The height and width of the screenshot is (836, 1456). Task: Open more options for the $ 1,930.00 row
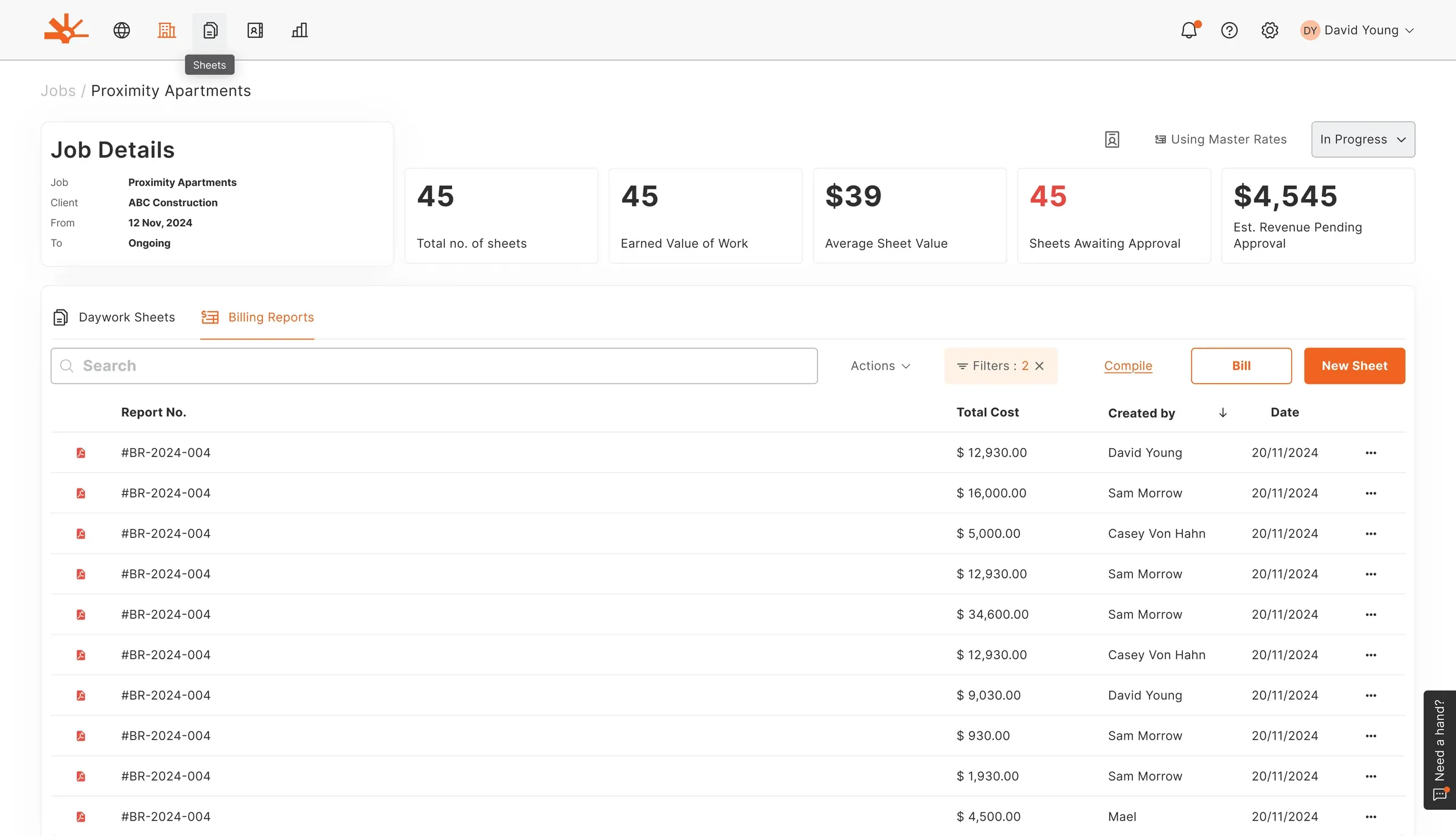[x=1371, y=777]
